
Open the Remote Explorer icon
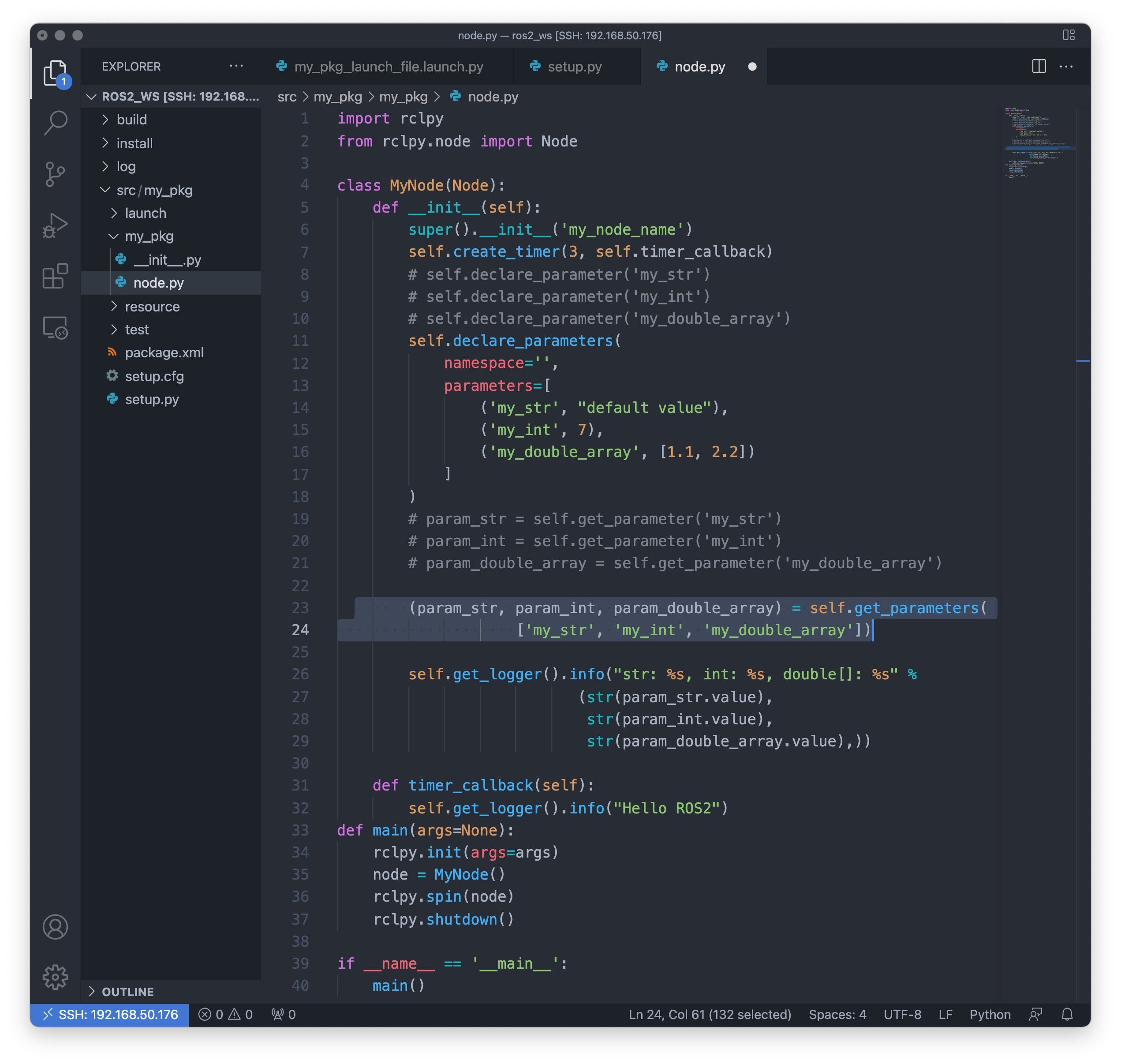(x=55, y=328)
